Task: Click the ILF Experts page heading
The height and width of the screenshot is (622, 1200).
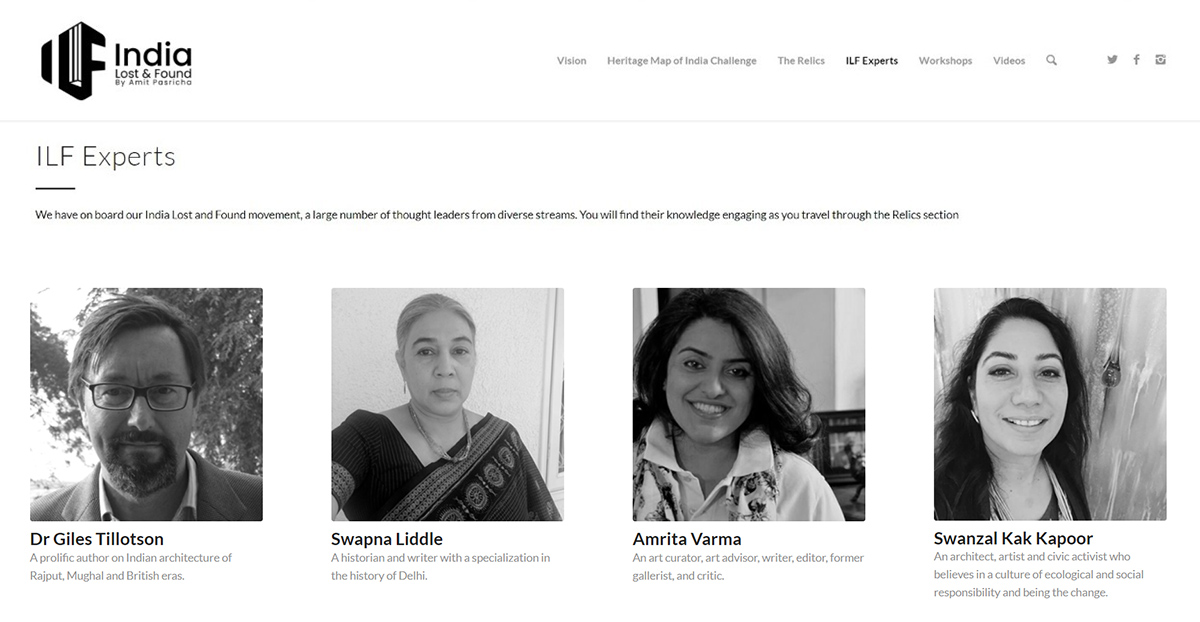Action: click(105, 156)
